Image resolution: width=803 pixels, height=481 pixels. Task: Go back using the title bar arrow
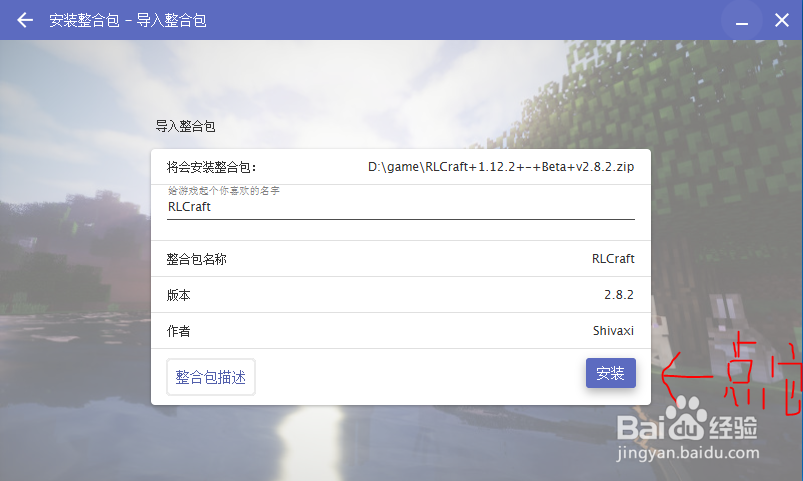pos(25,20)
